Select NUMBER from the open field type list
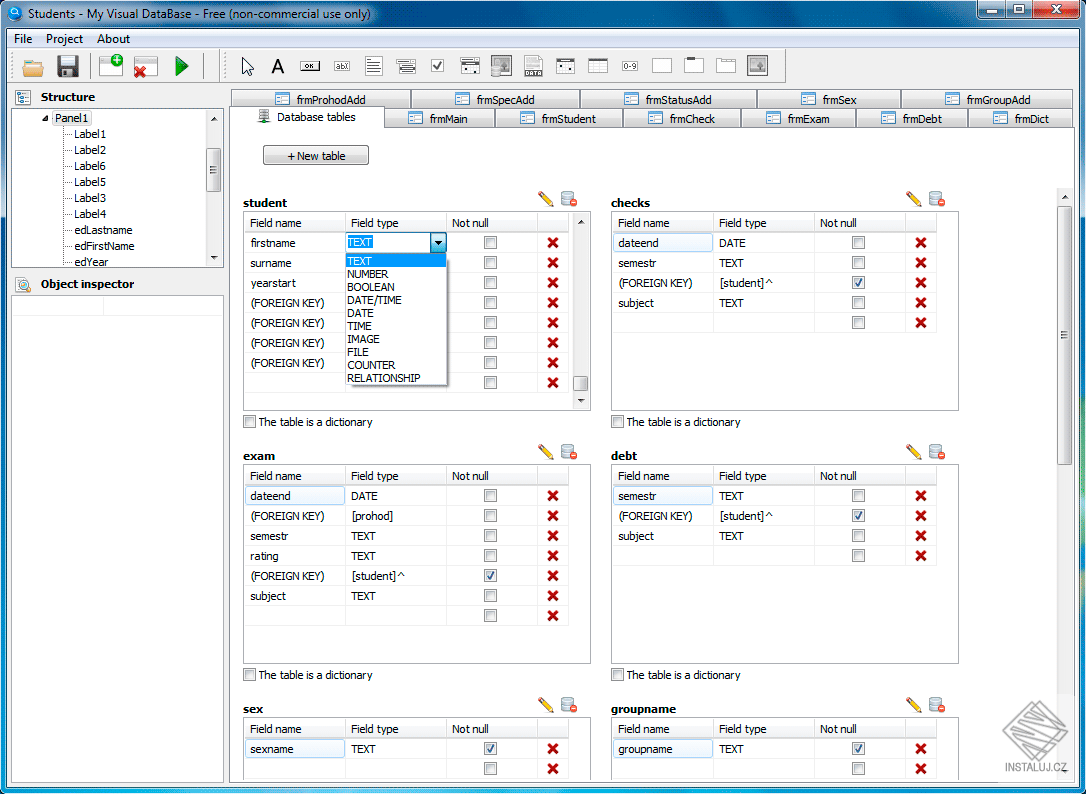 pyautogui.click(x=367, y=273)
